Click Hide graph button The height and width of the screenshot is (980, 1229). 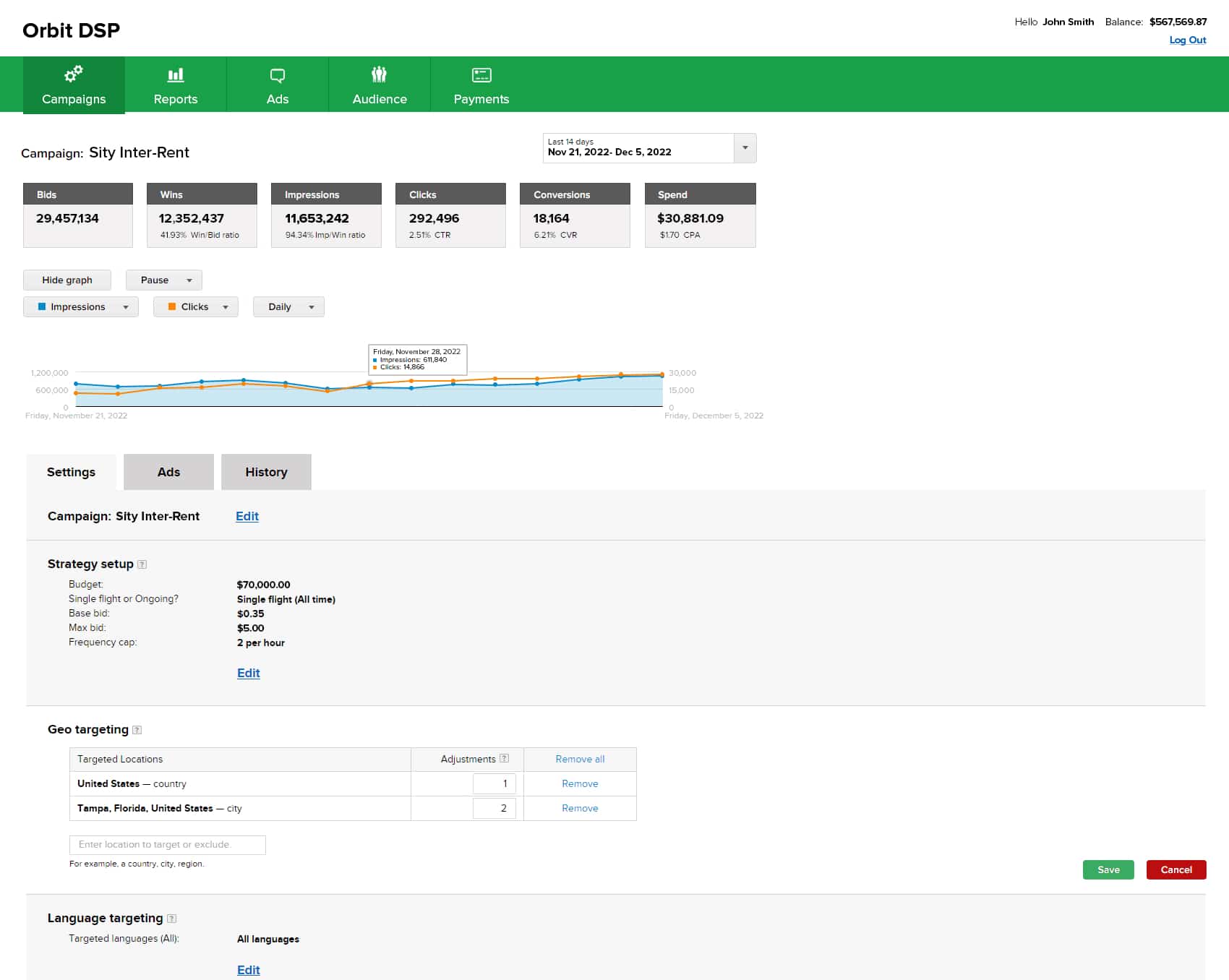pyautogui.click(x=67, y=280)
